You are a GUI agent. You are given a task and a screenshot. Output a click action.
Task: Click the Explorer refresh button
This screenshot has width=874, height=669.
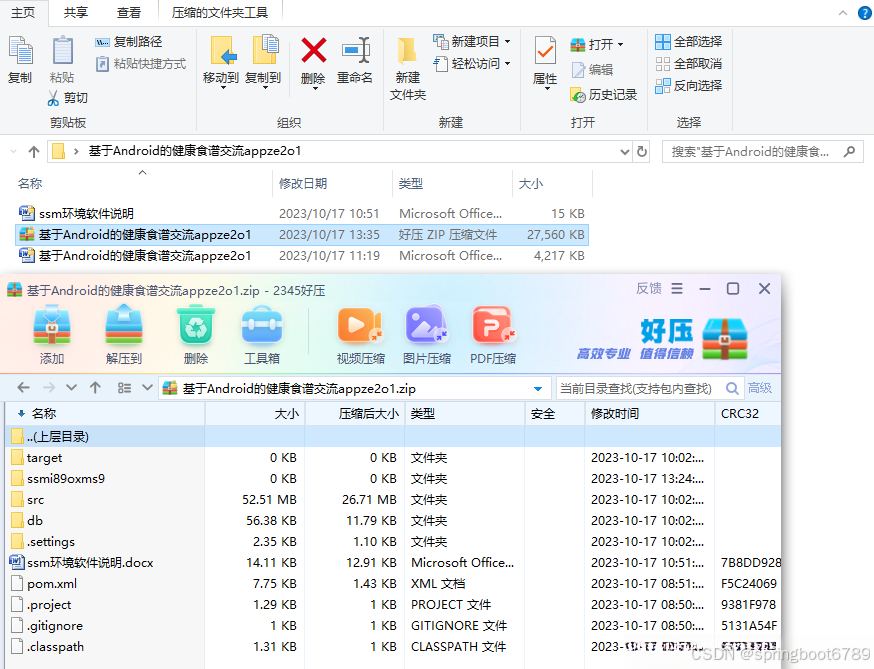tap(642, 152)
